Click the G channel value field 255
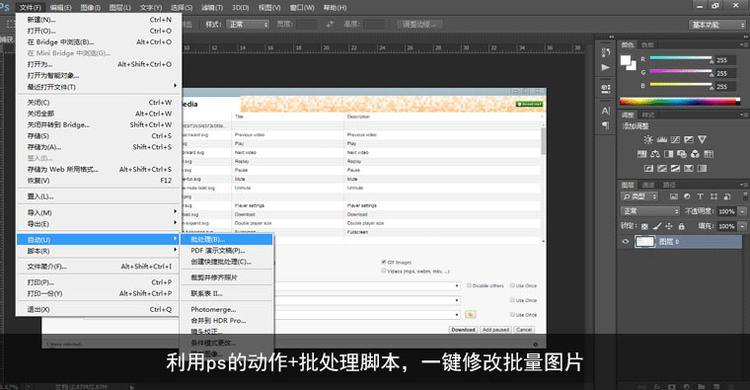The width and height of the screenshot is (750, 390). coord(725,73)
